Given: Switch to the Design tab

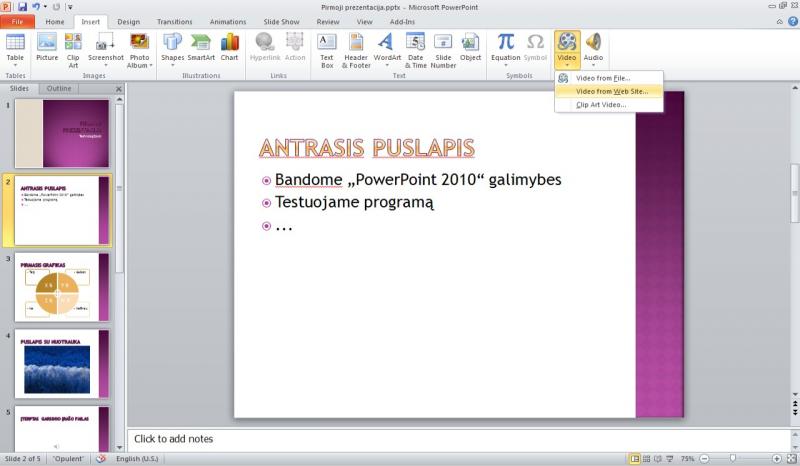Looking at the screenshot, I should pyautogui.click(x=129, y=22).
